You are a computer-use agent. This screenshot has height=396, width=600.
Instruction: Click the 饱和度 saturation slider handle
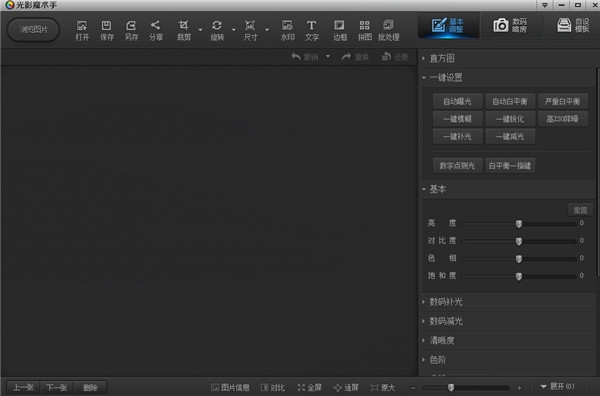pyautogui.click(x=518, y=276)
